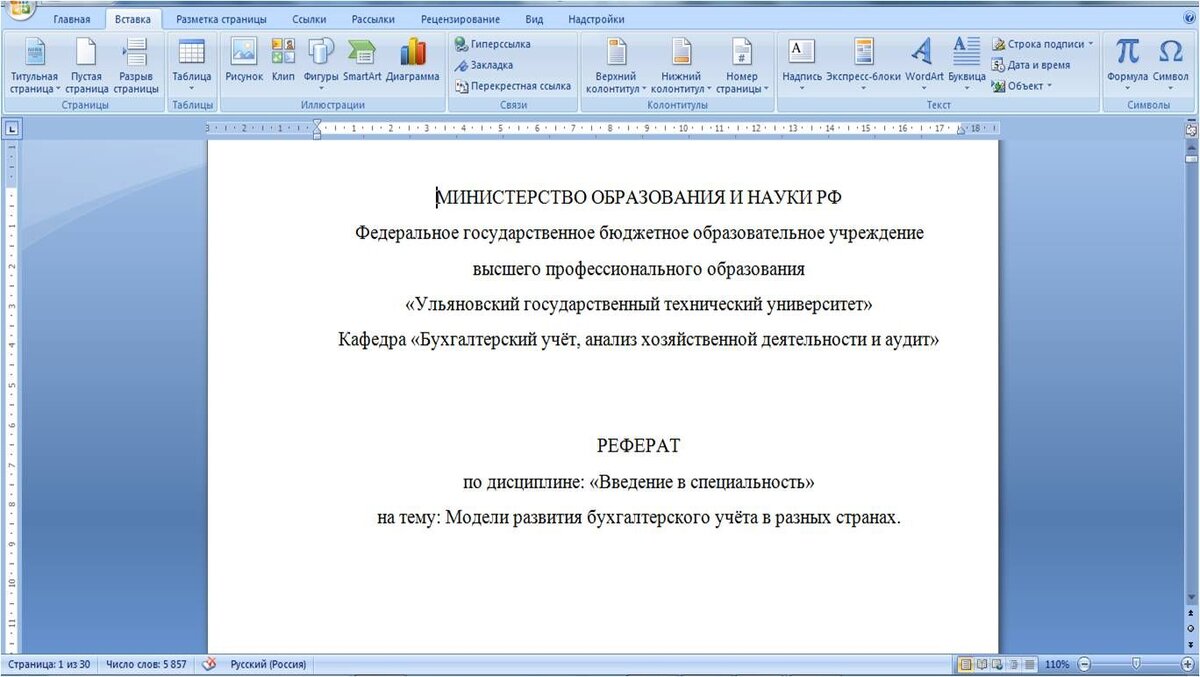This screenshot has width=1200, height=677.
Task: Click the Русский (Россия) language indicator
Action: click(268, 664)
